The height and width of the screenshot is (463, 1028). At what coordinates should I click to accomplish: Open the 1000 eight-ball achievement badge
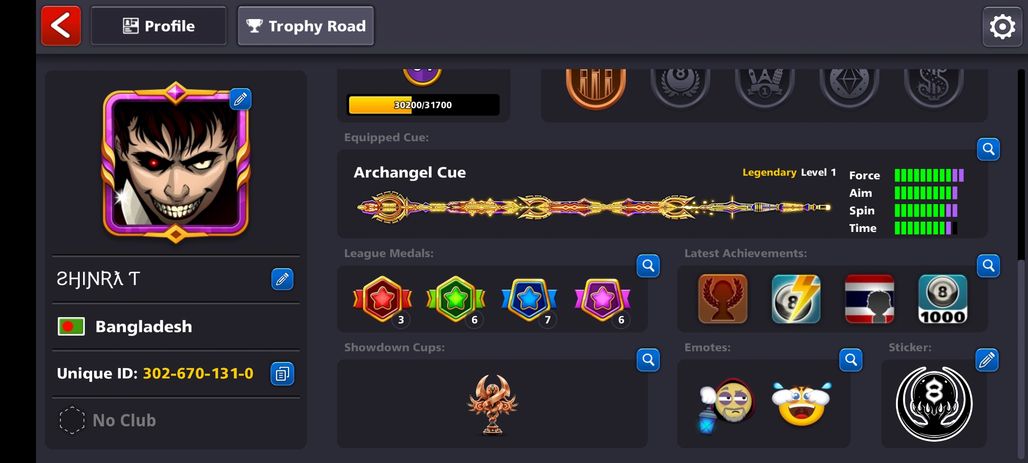point(943,299)
